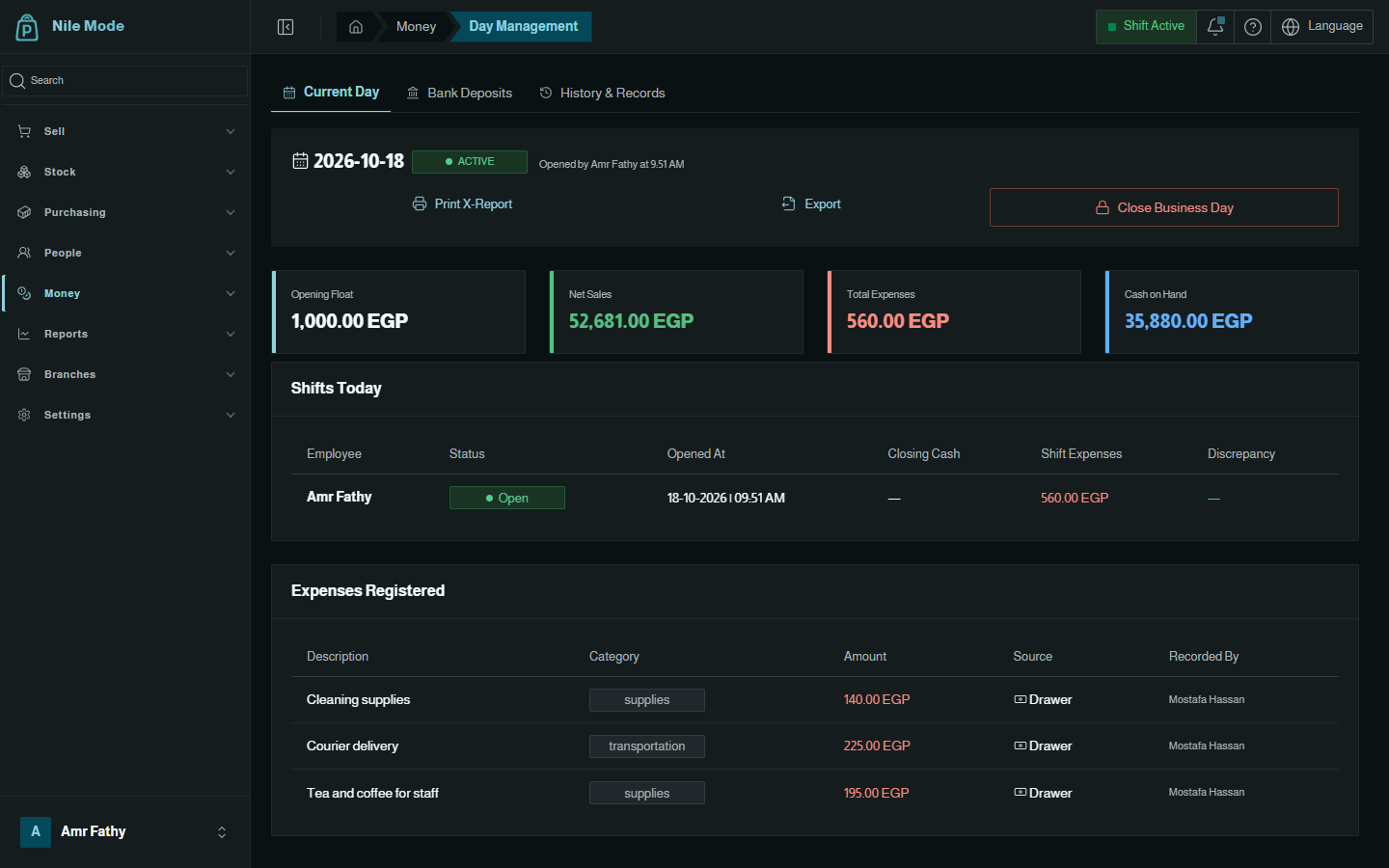Click the Open status badge for Amr Fathy

coord(507,498)
